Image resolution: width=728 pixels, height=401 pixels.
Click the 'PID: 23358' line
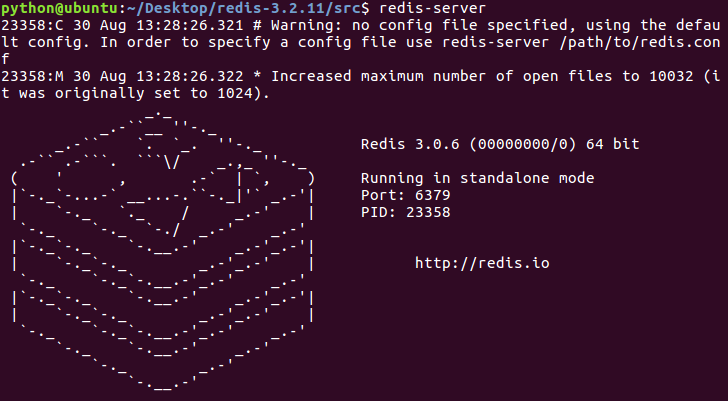405,213
